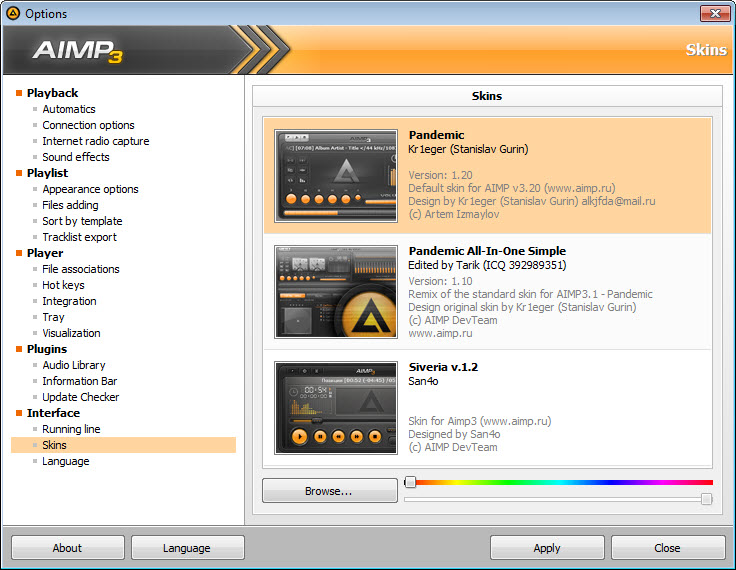Viewport: 736px width, 570px height.
Task: Click the skin hue rainbow slider handle
Action: [x=410, y=482]
